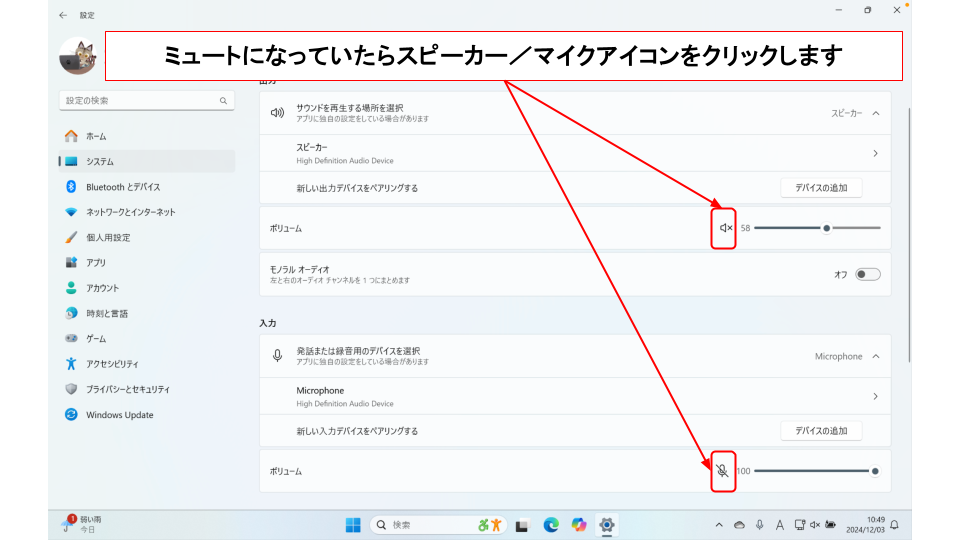Click デバイスの追加 button for input devices
The height and width of the screenshot is (540, 960).
(820, 431)
